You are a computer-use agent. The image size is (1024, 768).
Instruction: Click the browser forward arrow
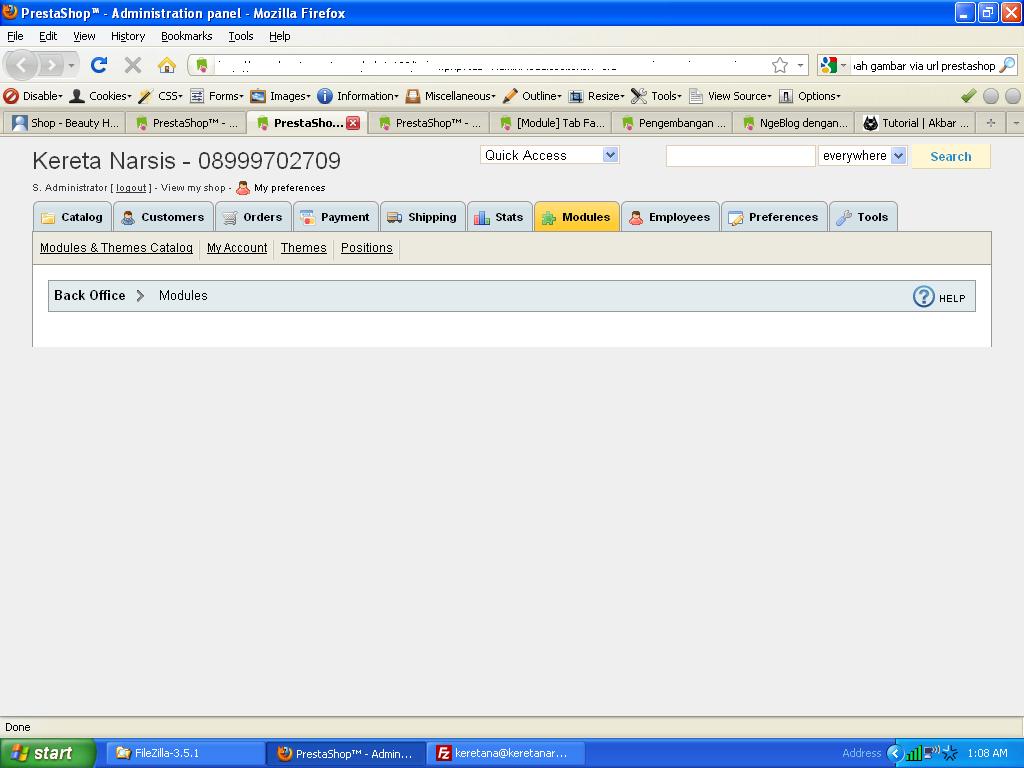(x=50, y=65)
